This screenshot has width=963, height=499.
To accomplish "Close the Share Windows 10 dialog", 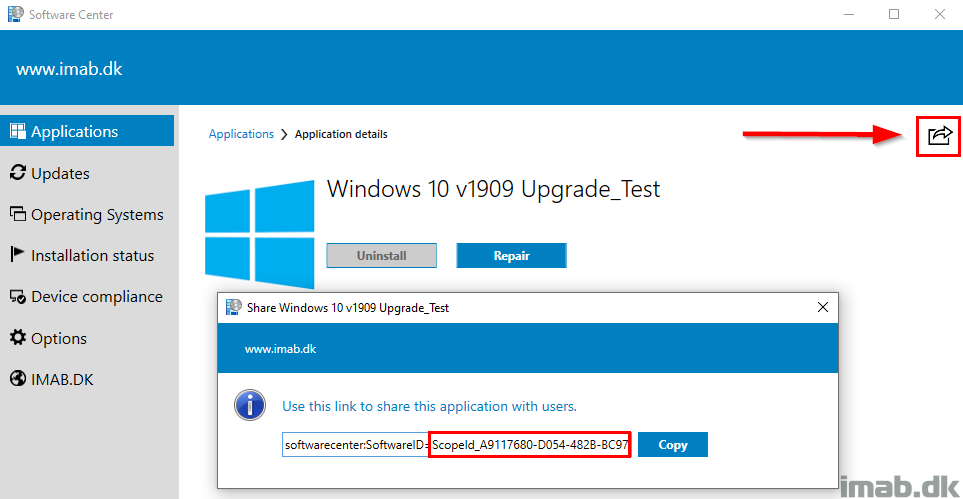I will click(x=822, y=307).
